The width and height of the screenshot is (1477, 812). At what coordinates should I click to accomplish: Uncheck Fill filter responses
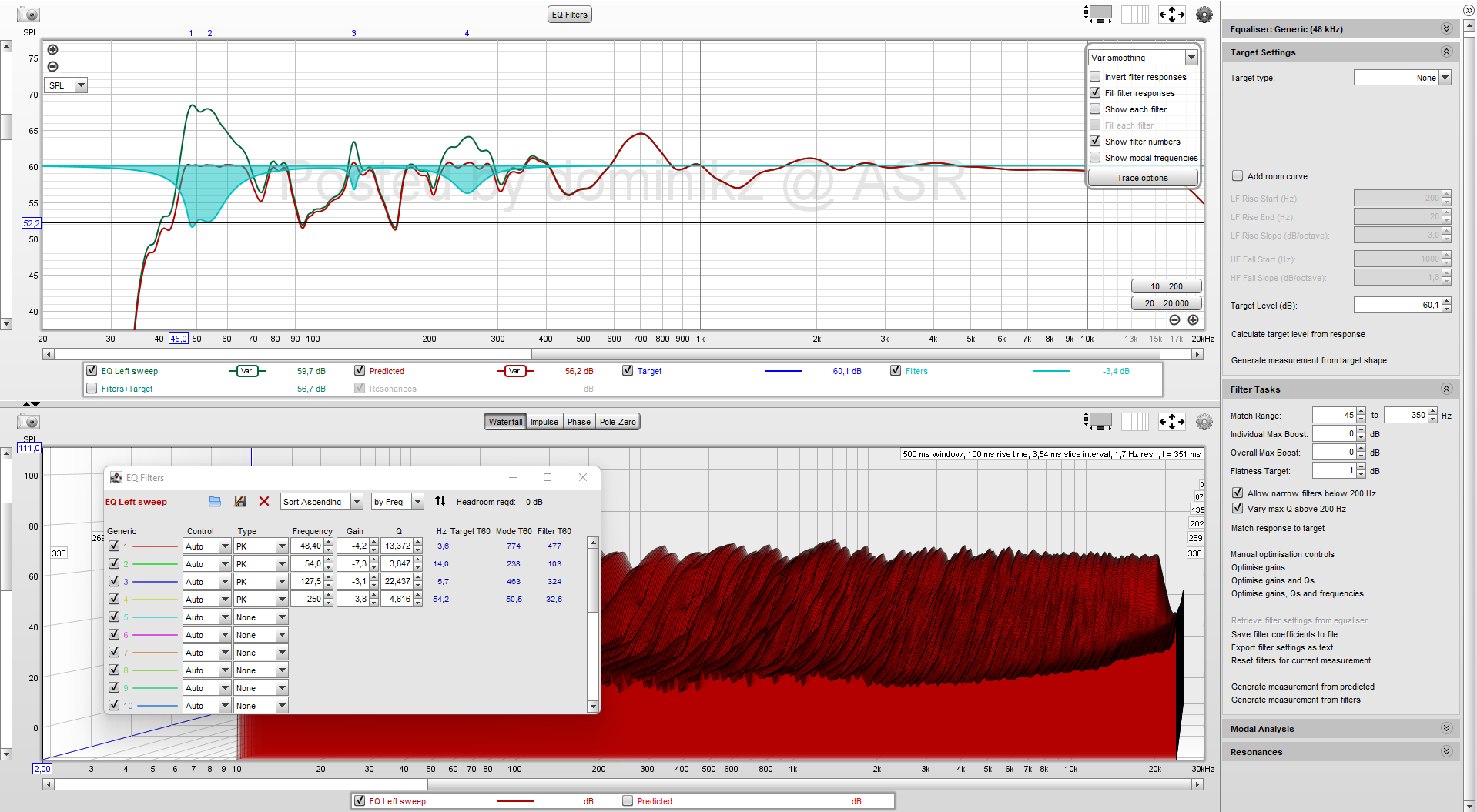(x=1095, y=92)
